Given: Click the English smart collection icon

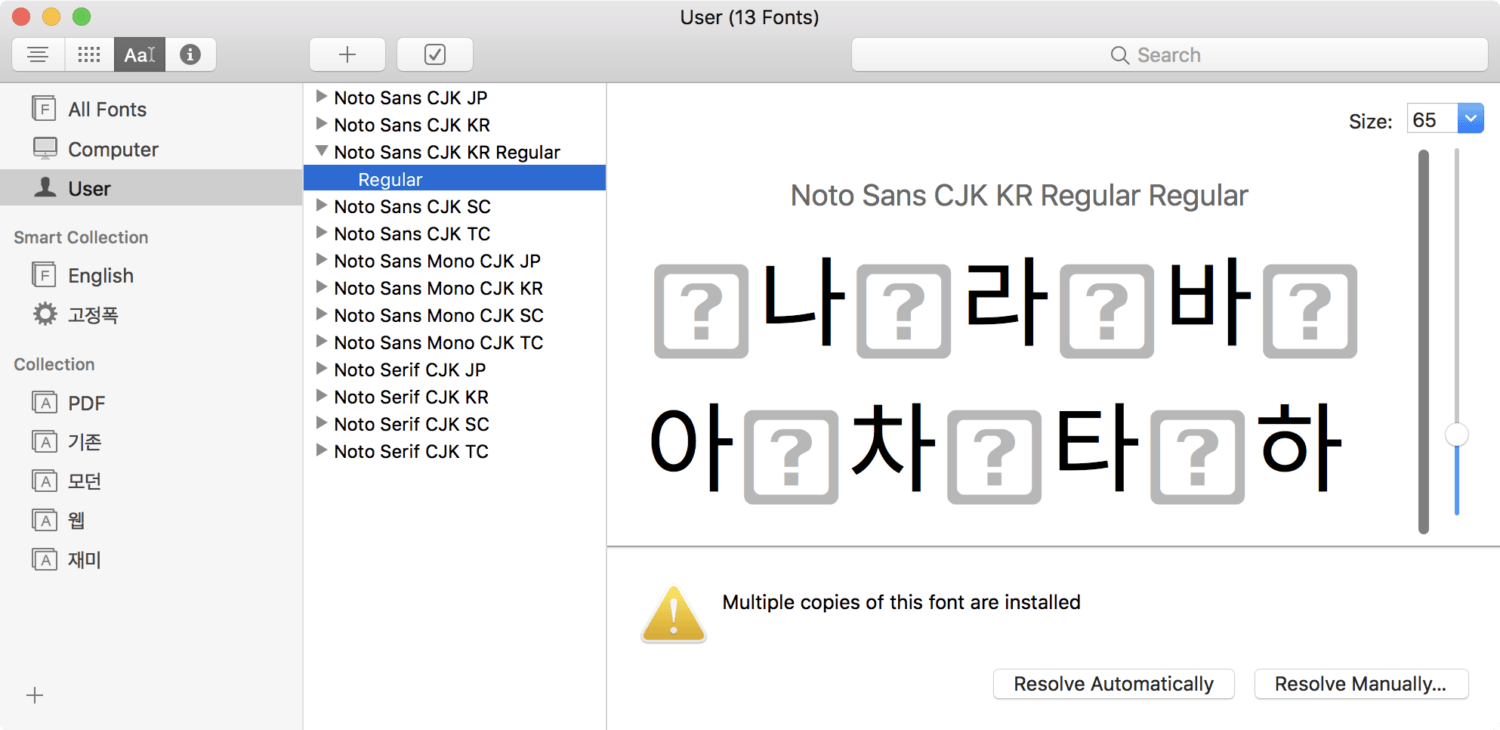Looking at the screenshot, I should click(x=44, y=275).
